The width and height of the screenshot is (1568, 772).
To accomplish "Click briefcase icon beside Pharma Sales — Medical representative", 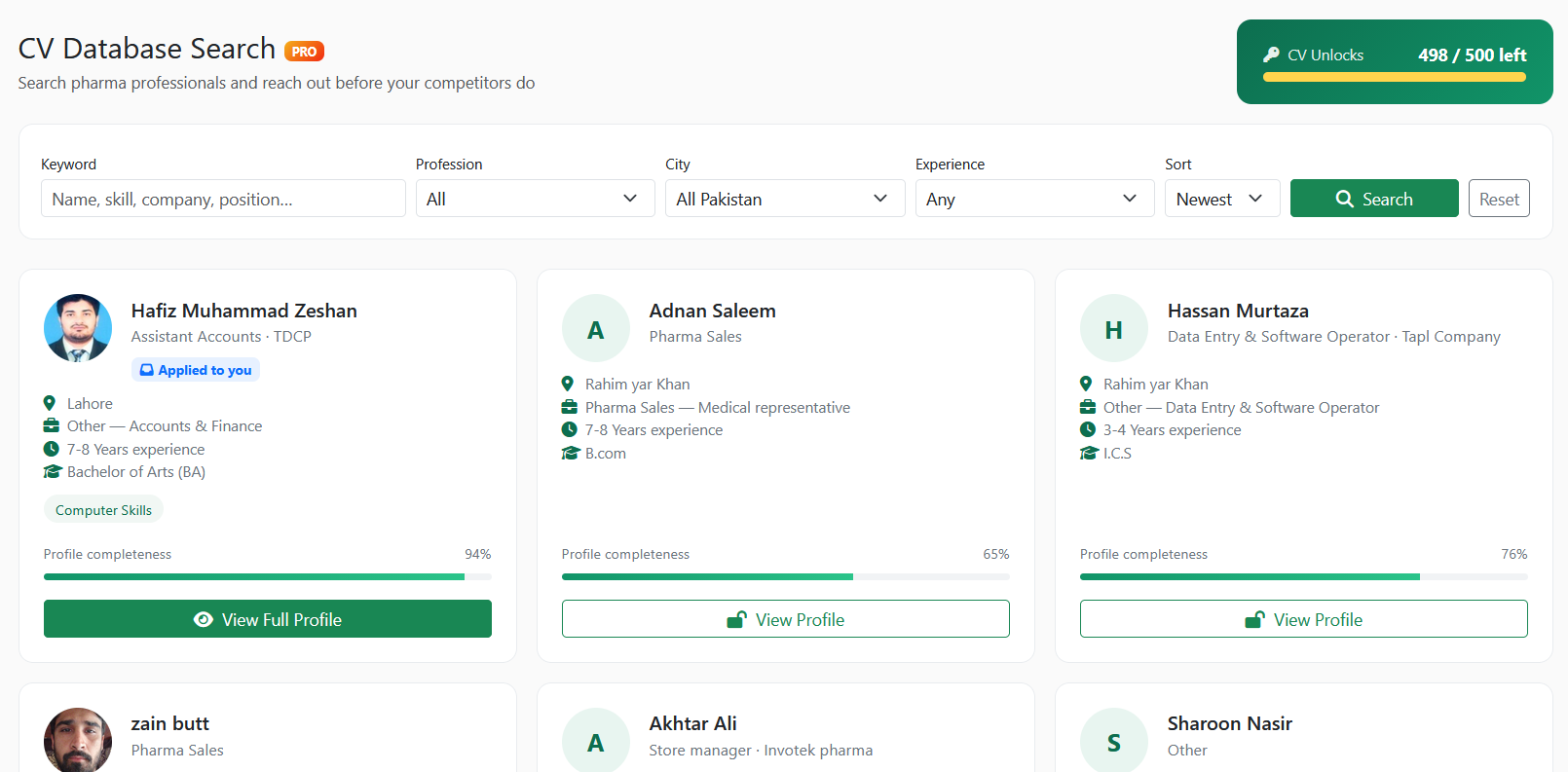I will click(570, 407).
